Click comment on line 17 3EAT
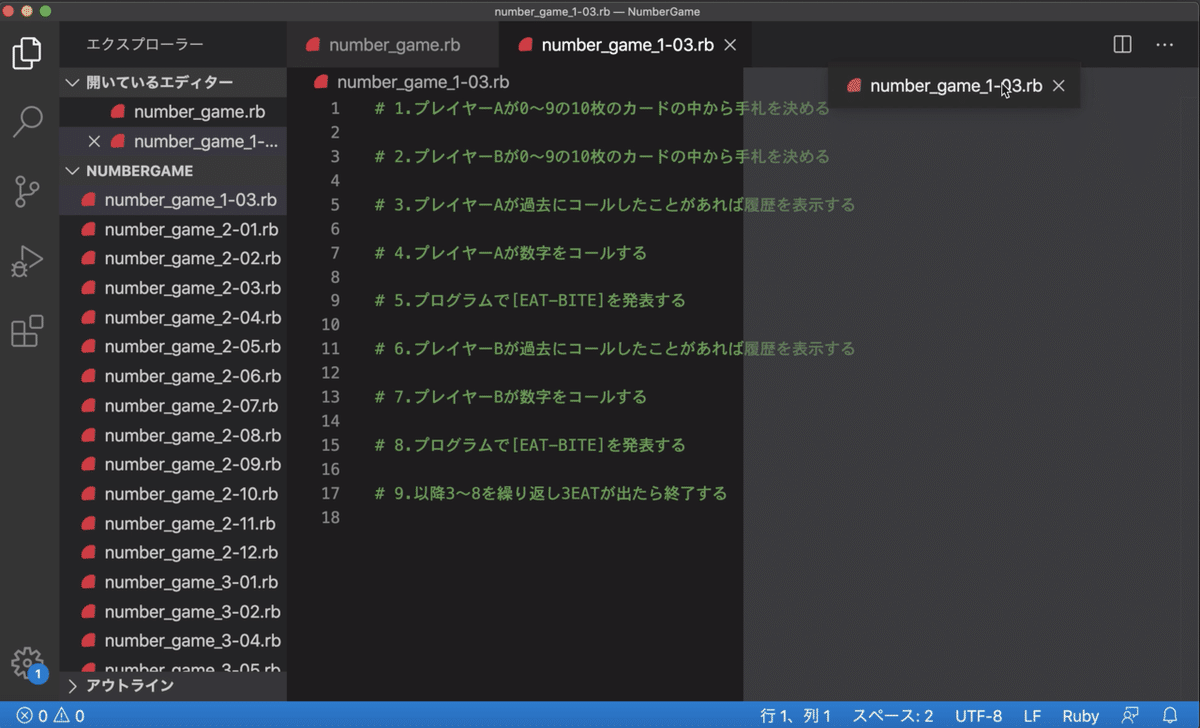The width and height of the screenshot is (1200, 728). pos(551,493)
